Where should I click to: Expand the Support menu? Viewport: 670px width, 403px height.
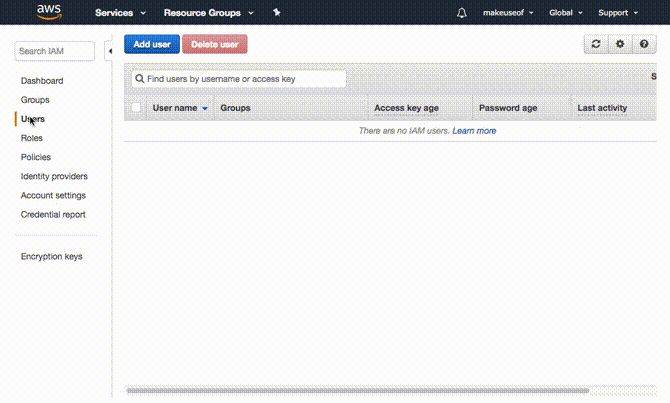click(x=617, y=13)
